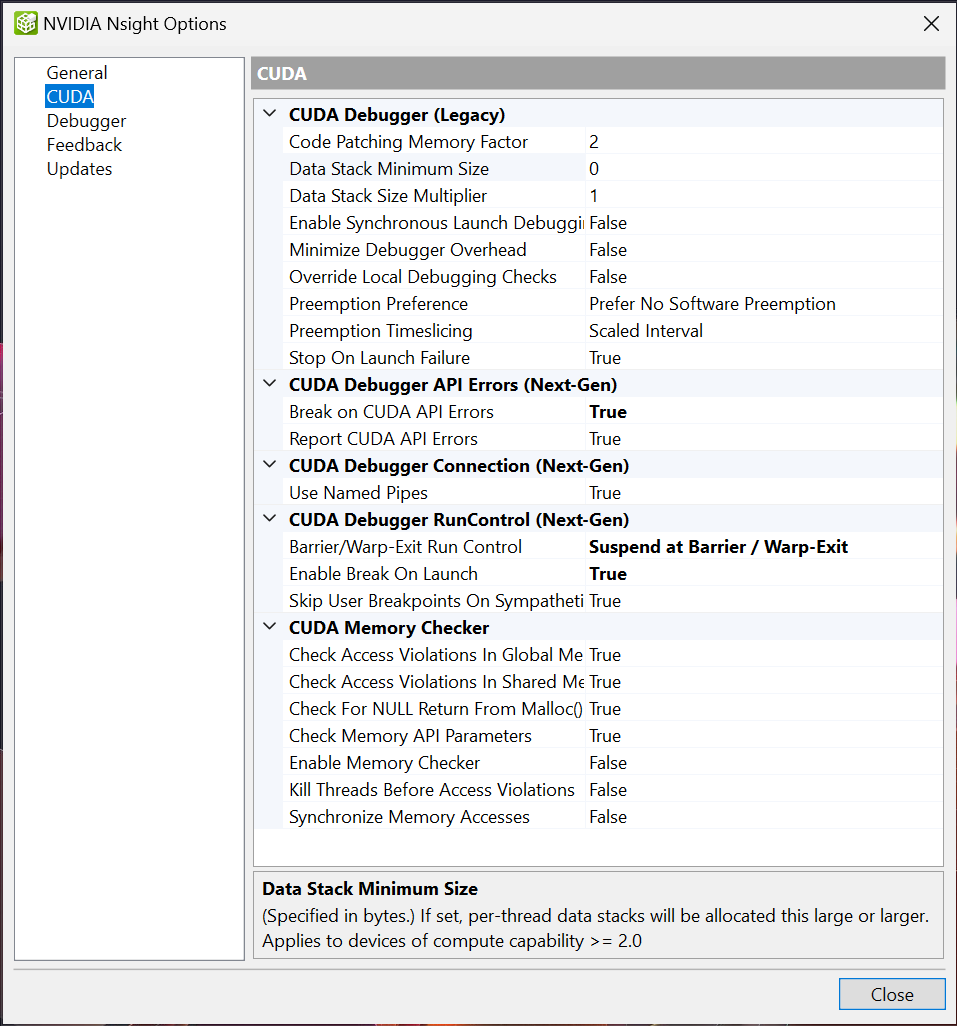Change Check For NULL Return From Malloc() value
This screenshot has width=957, height=1026.
click(763, 709)
